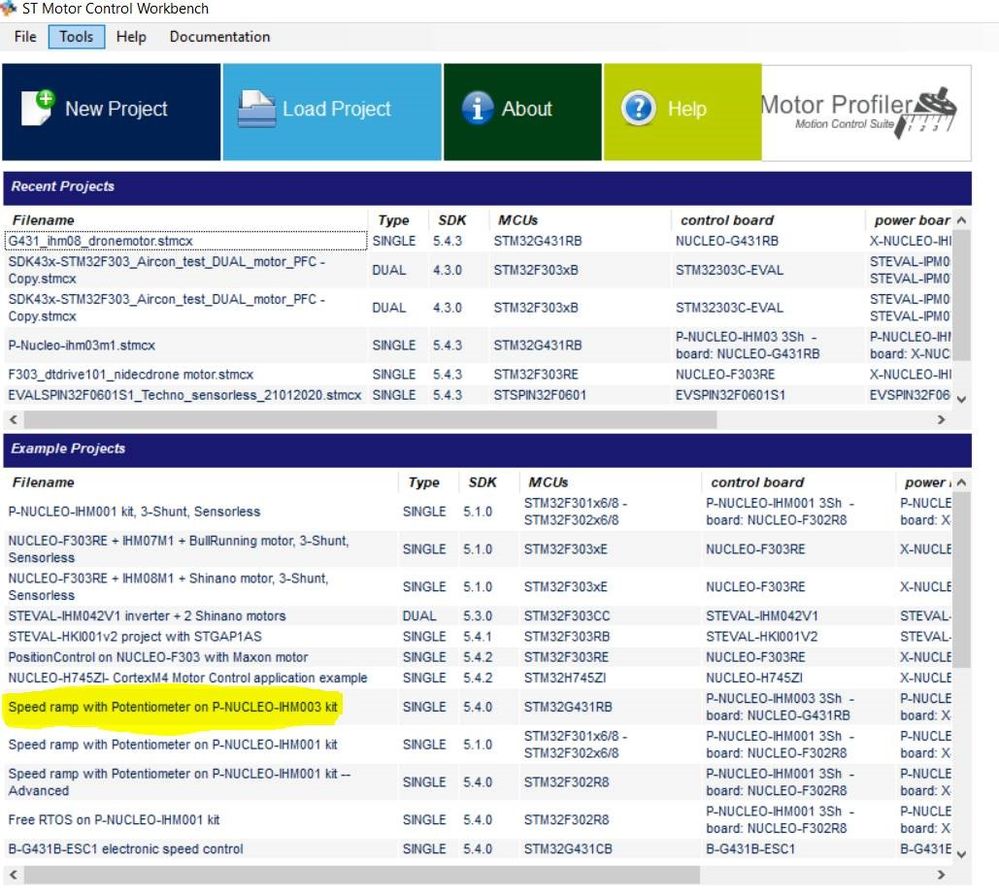
Task: Click Recent Projects horizontal scroll right arrow
Action: [941, 420]
